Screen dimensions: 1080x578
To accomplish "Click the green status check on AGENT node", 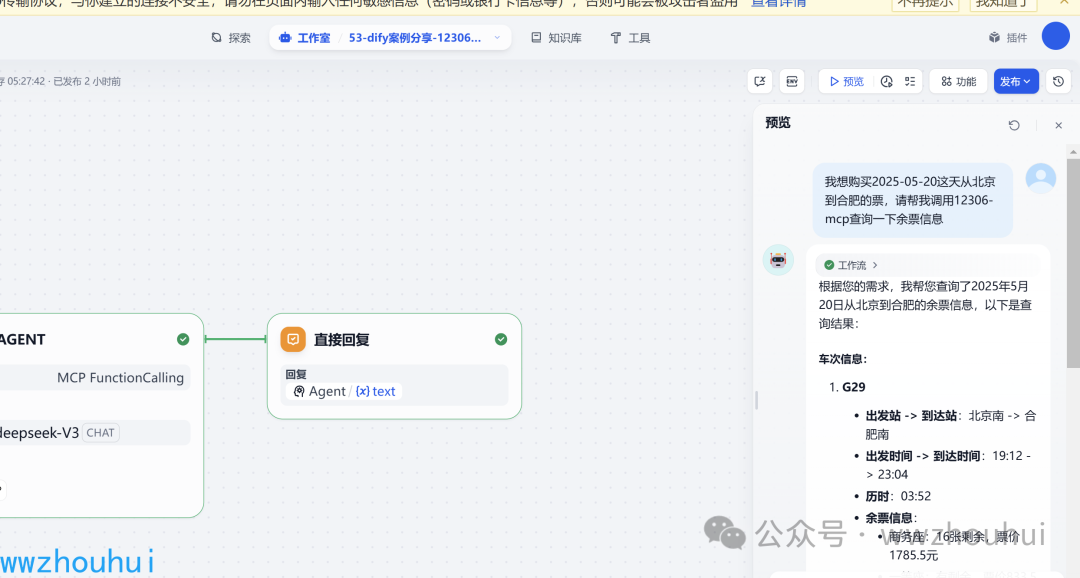I will (183, 339).
